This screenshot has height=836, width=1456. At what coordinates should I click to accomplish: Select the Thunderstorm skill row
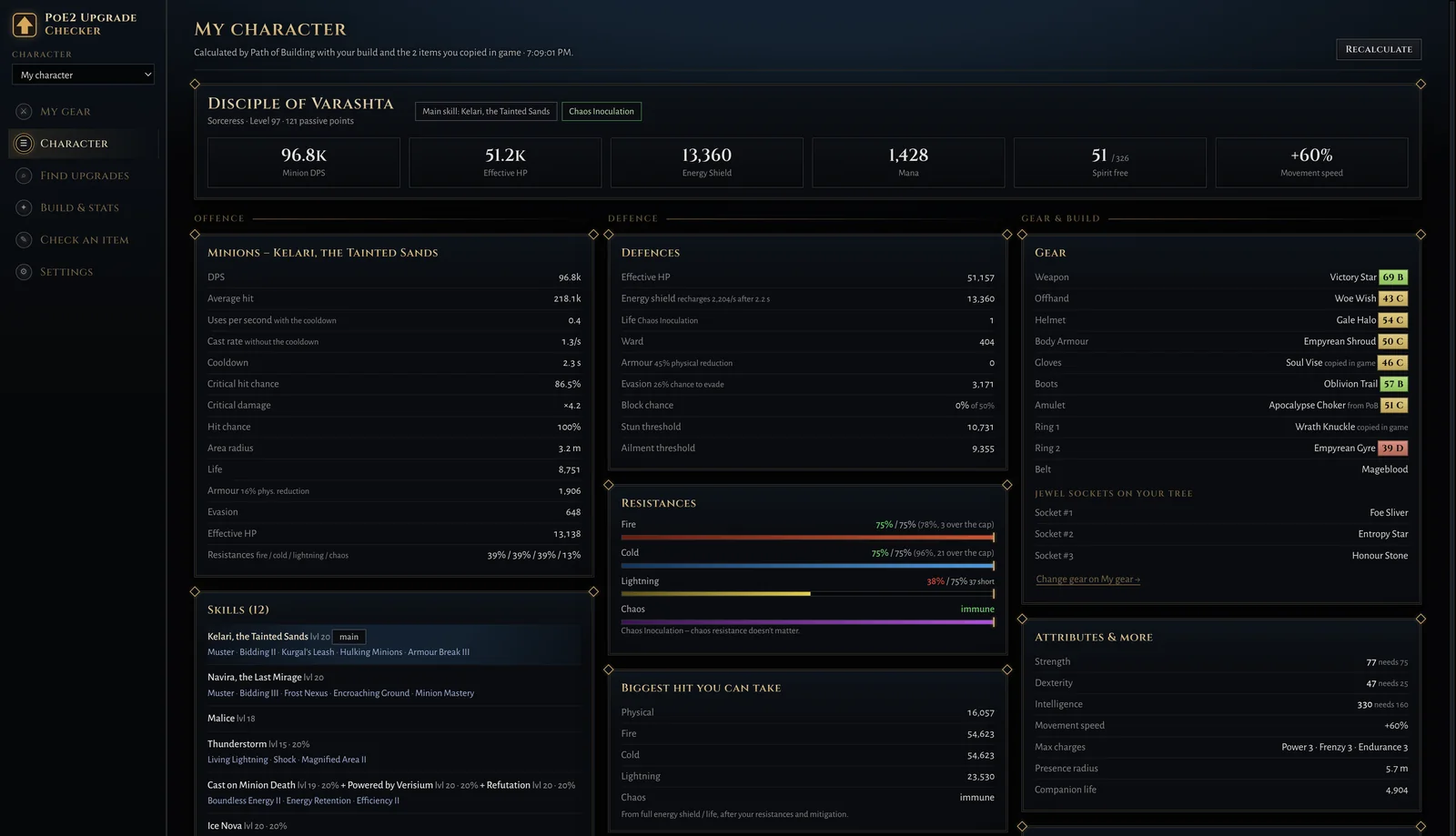coord(393,751)
